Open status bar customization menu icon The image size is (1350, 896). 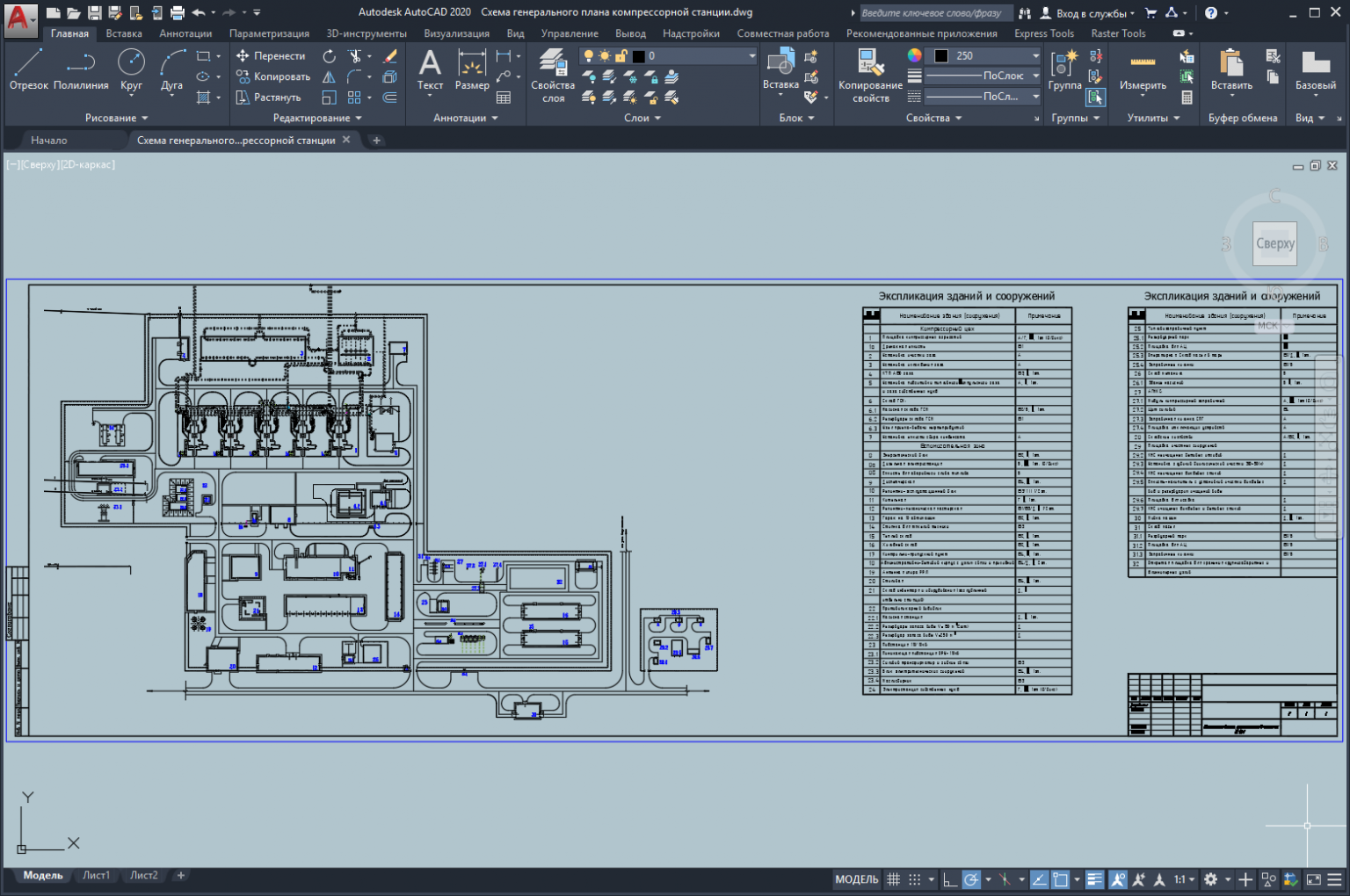point(1334,879)
